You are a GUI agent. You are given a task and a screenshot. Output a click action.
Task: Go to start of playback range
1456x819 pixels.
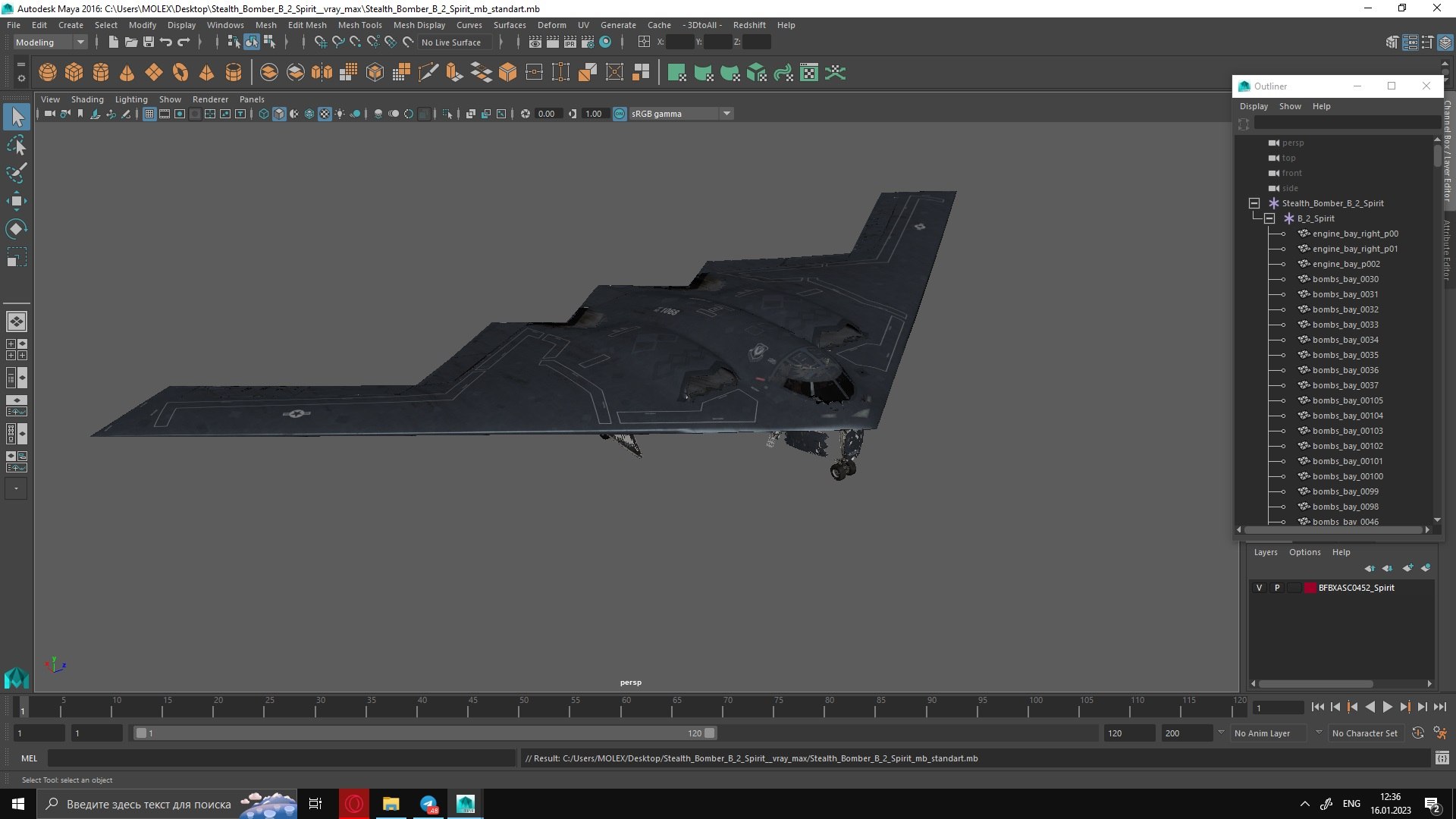[1317, 707]
